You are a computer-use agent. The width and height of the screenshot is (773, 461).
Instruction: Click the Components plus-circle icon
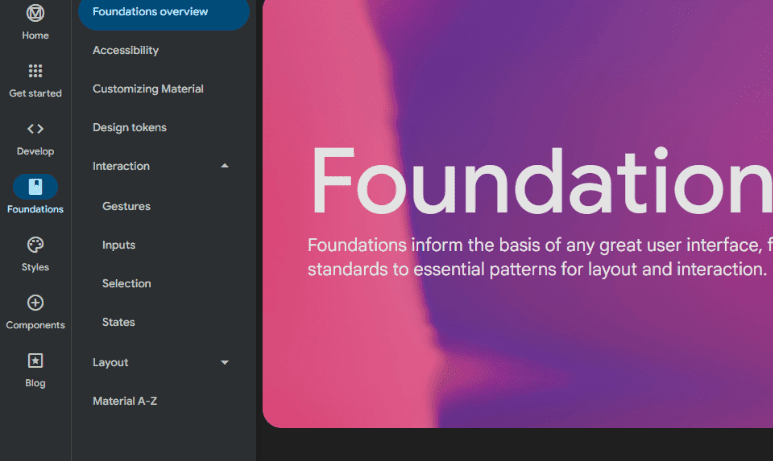35,303
